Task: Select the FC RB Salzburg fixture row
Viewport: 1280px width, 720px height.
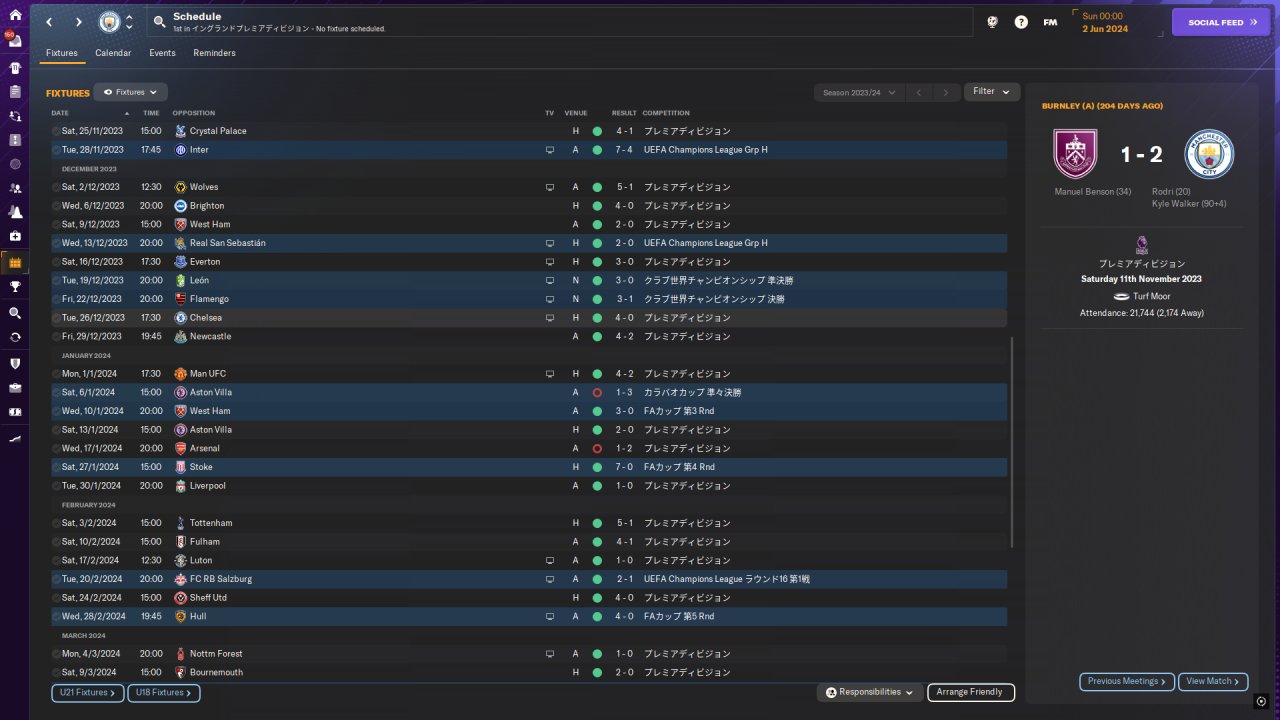Action: (529, 579)
